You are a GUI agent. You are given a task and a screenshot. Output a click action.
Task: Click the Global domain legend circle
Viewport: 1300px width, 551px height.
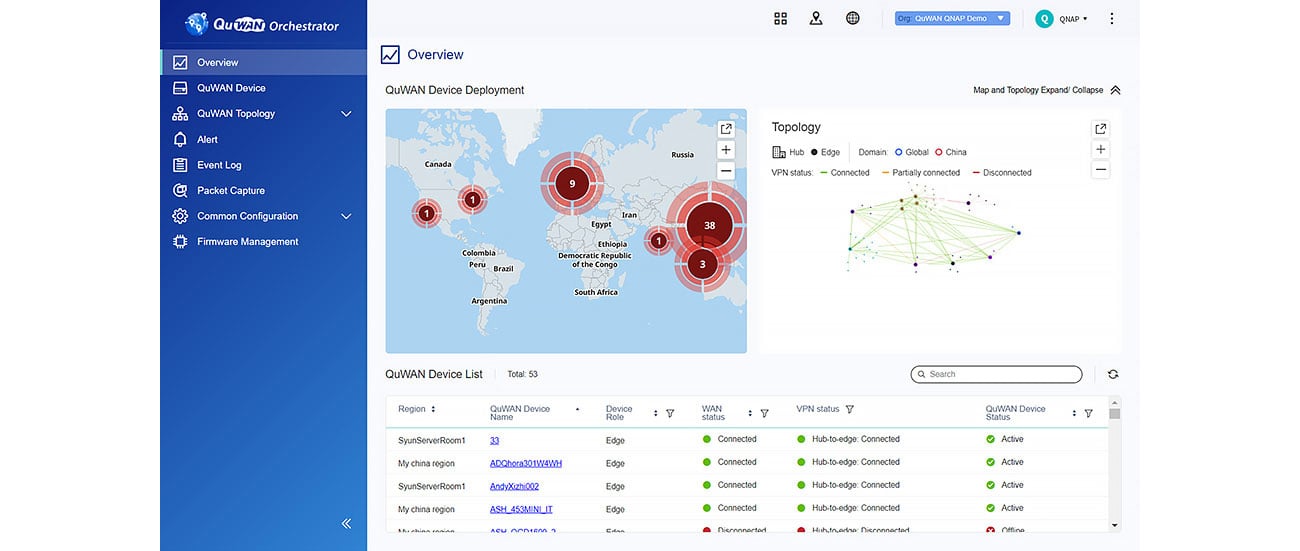pos(898,152)
